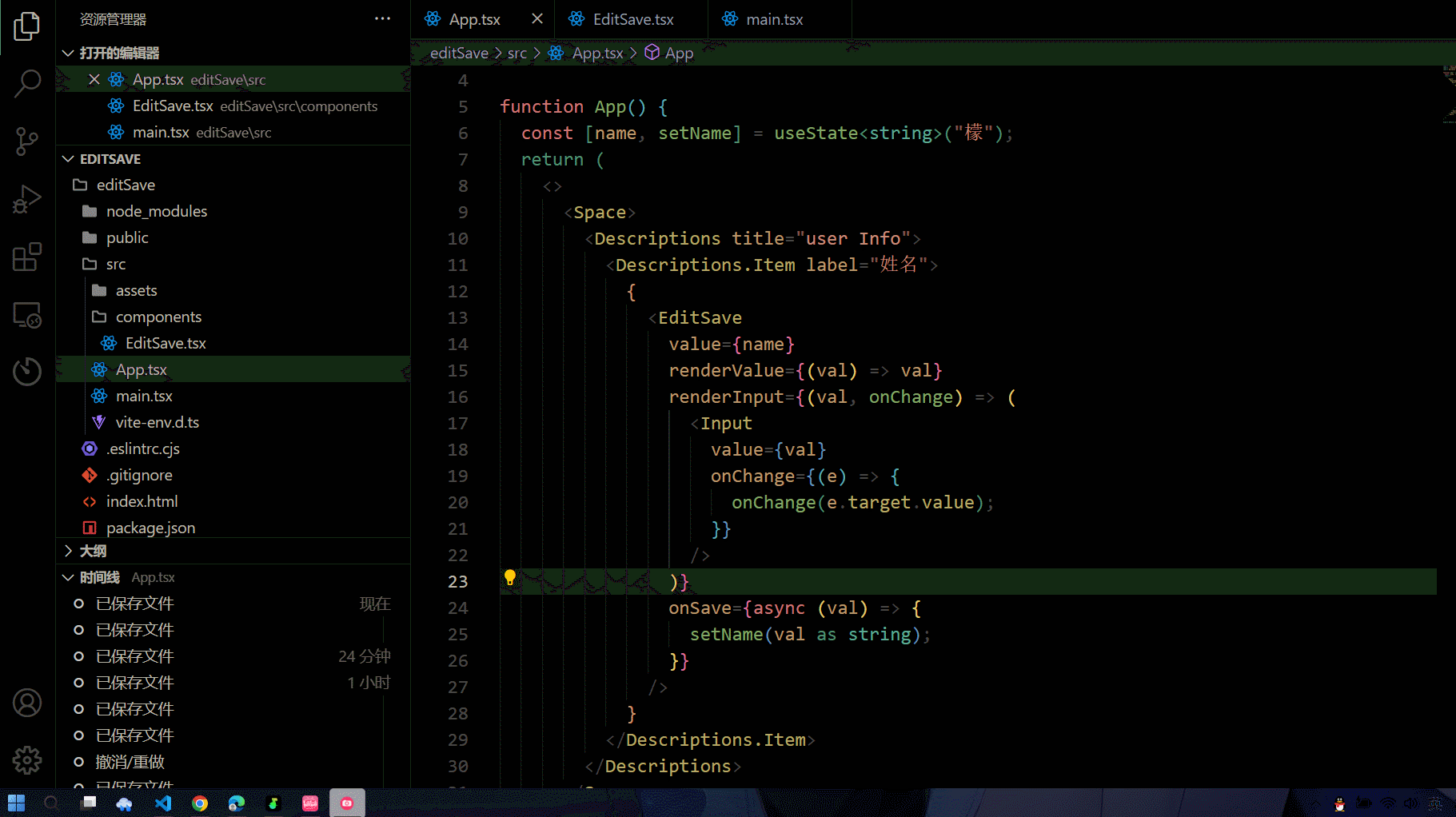
Task: Open the explorer panel more actions ellipsis
Action: [x=383, y=18]
